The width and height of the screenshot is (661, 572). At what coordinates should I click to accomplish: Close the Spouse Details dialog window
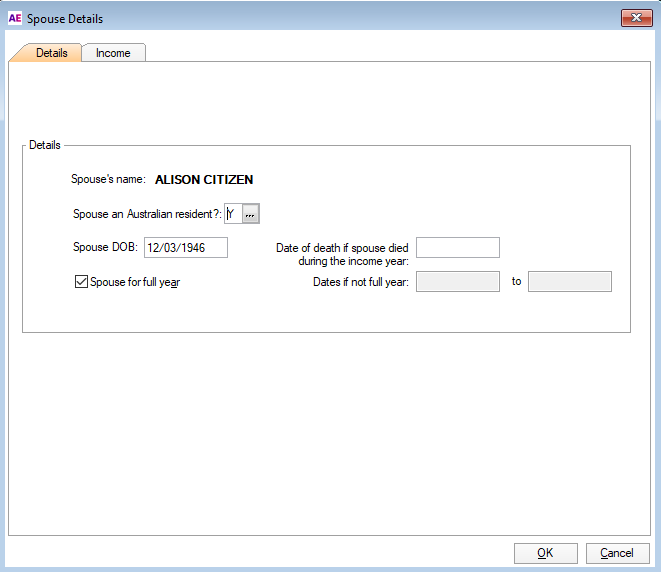(636, 18)
